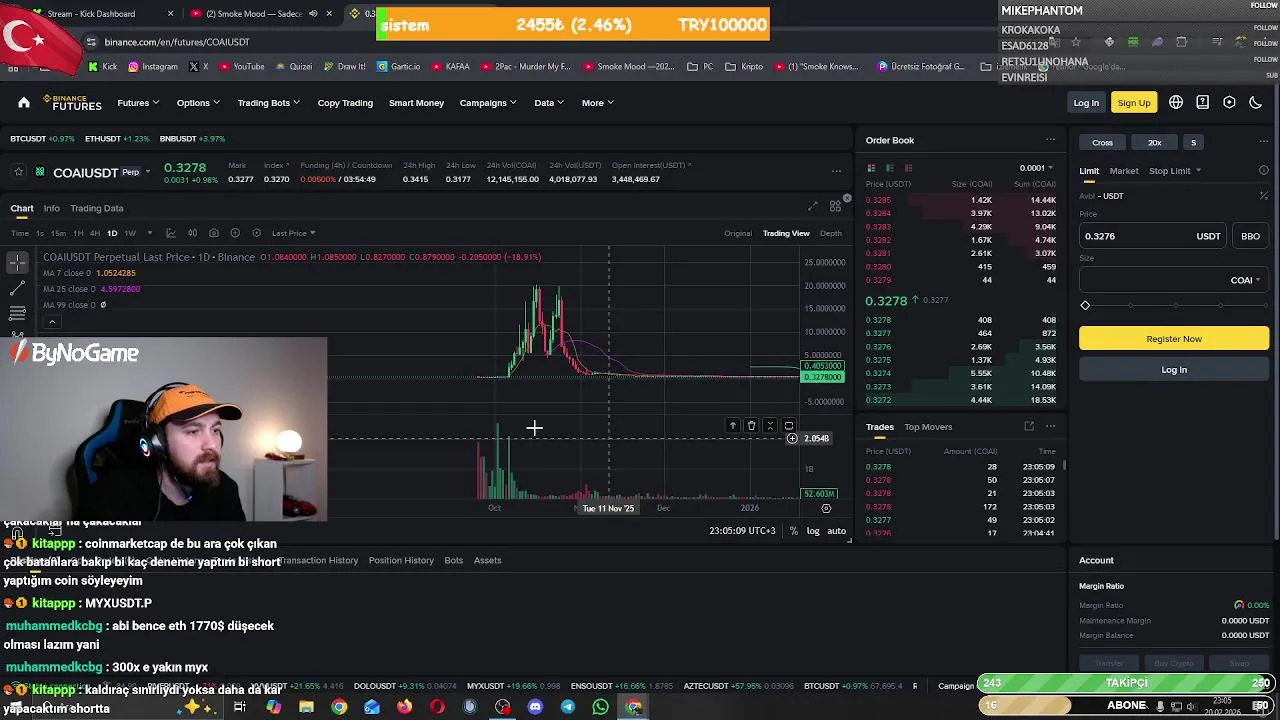Open the 20x leverage button
The width and height of the screenshot is (1280, 720).
[1155, 143]
